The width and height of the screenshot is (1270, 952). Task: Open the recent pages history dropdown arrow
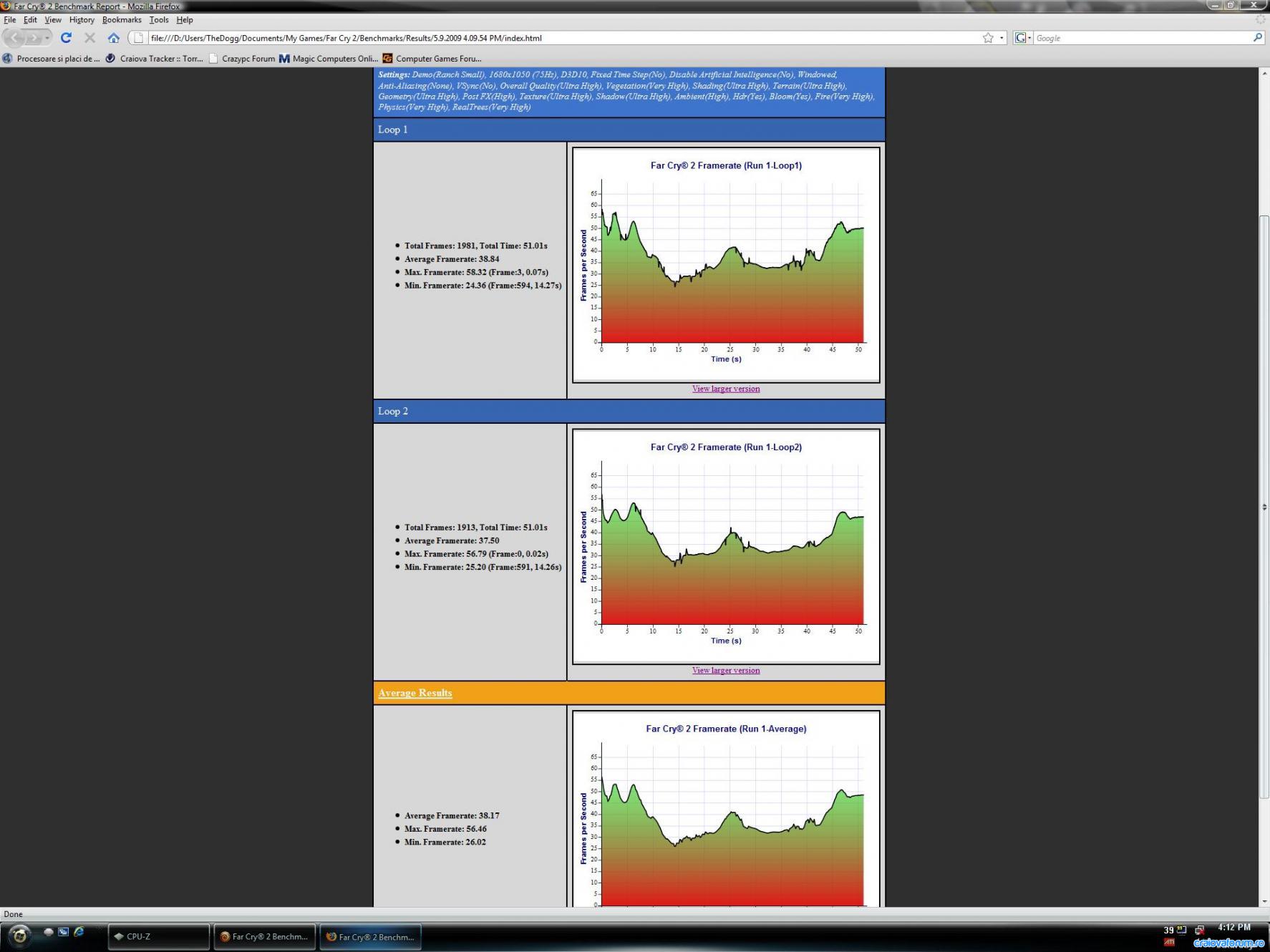pos(47,38)
